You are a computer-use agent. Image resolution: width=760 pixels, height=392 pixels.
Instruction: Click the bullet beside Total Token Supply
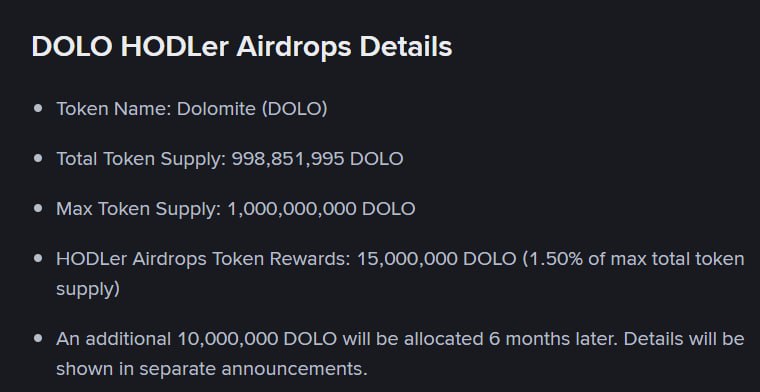[38, 158]
